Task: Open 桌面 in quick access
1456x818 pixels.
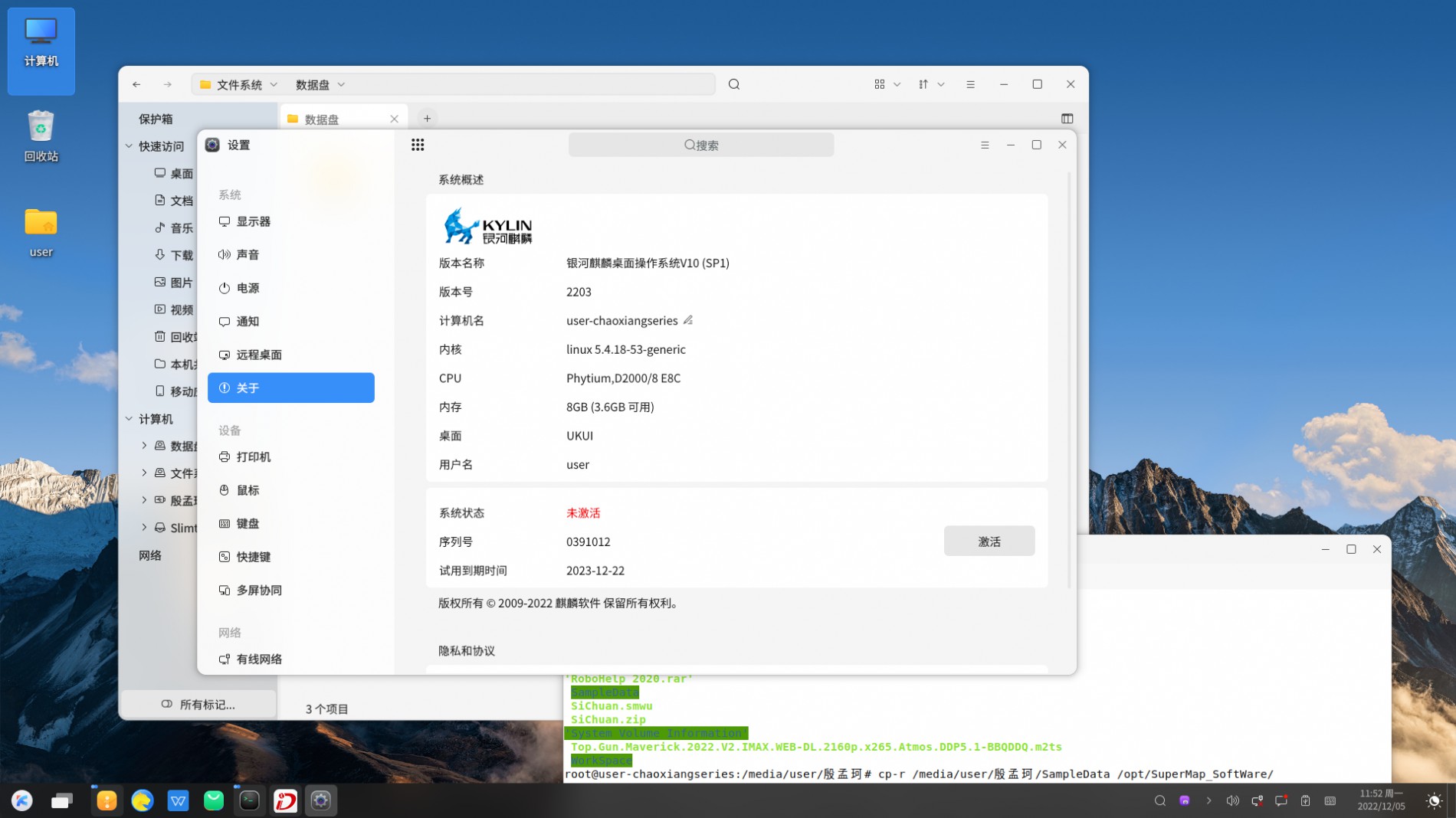Action: 174,173
